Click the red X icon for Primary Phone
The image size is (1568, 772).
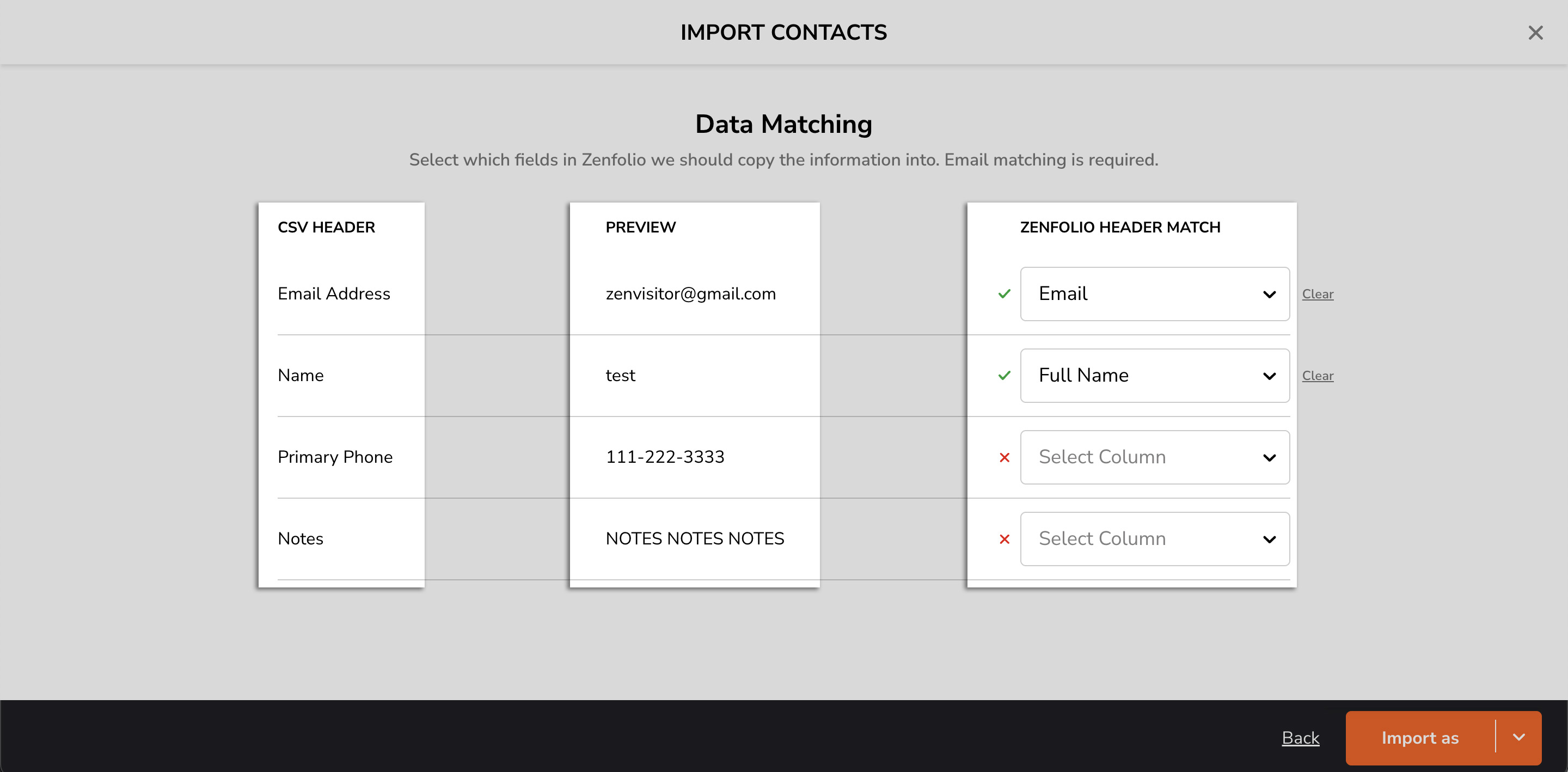pos(1003,457)
